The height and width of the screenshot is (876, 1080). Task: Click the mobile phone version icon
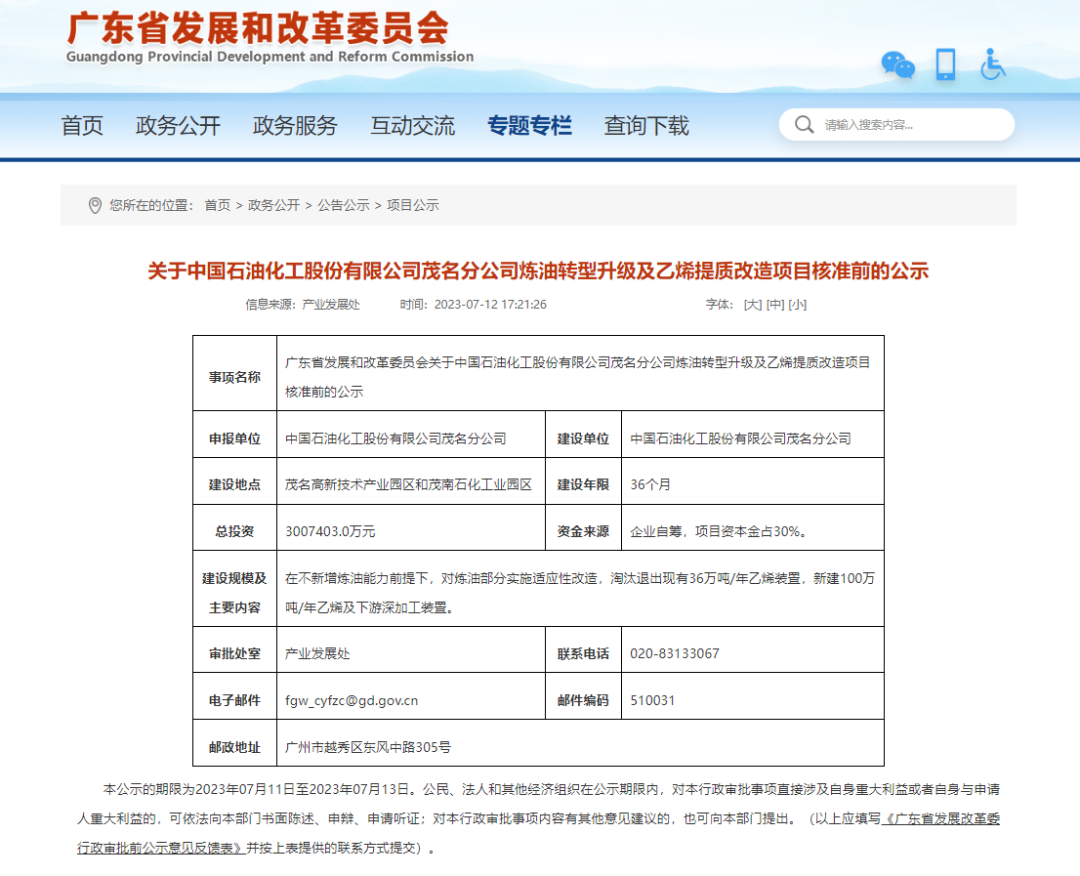coord(945,65)
